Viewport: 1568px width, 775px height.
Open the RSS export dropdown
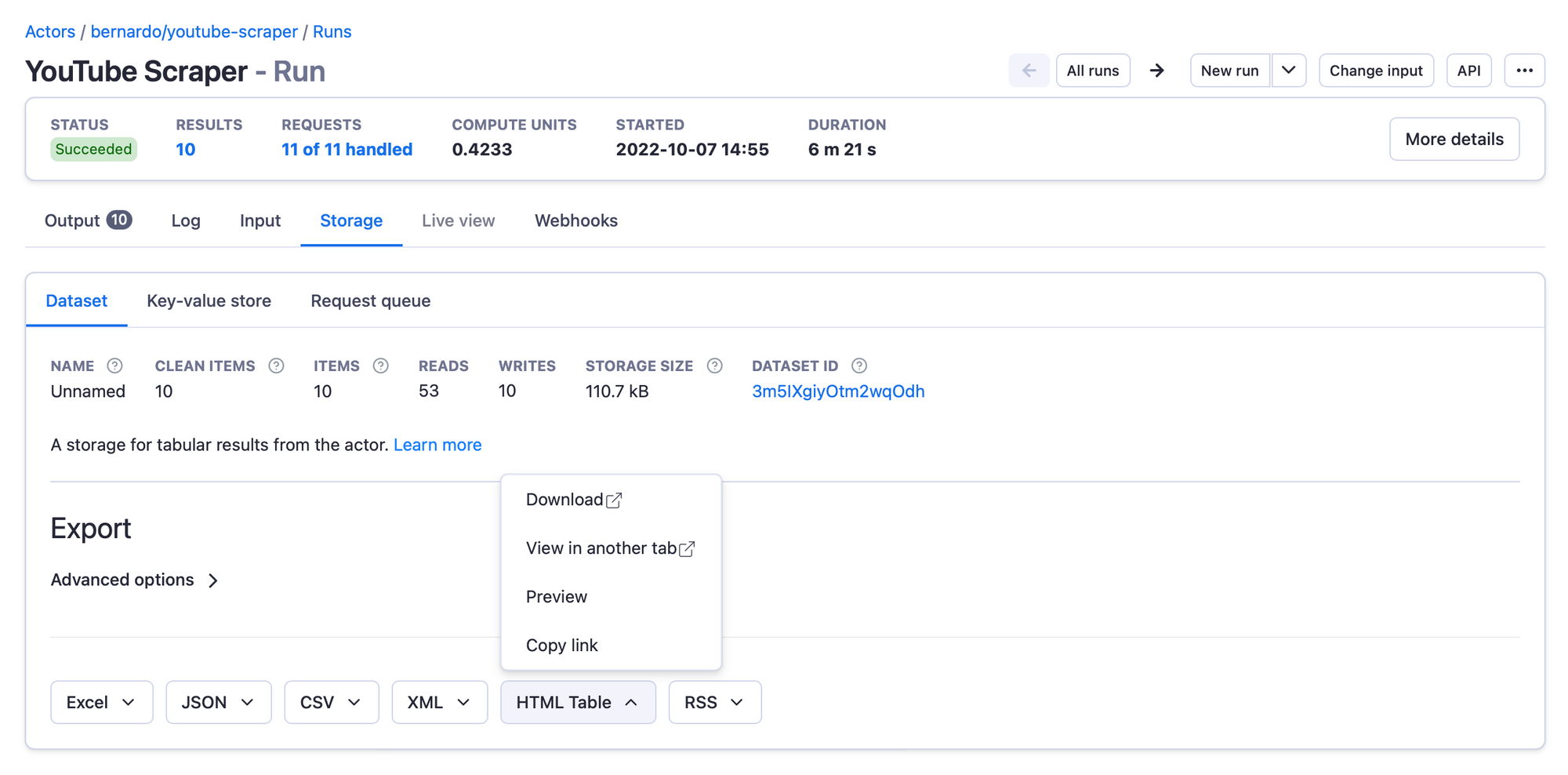tap(715, 702)
